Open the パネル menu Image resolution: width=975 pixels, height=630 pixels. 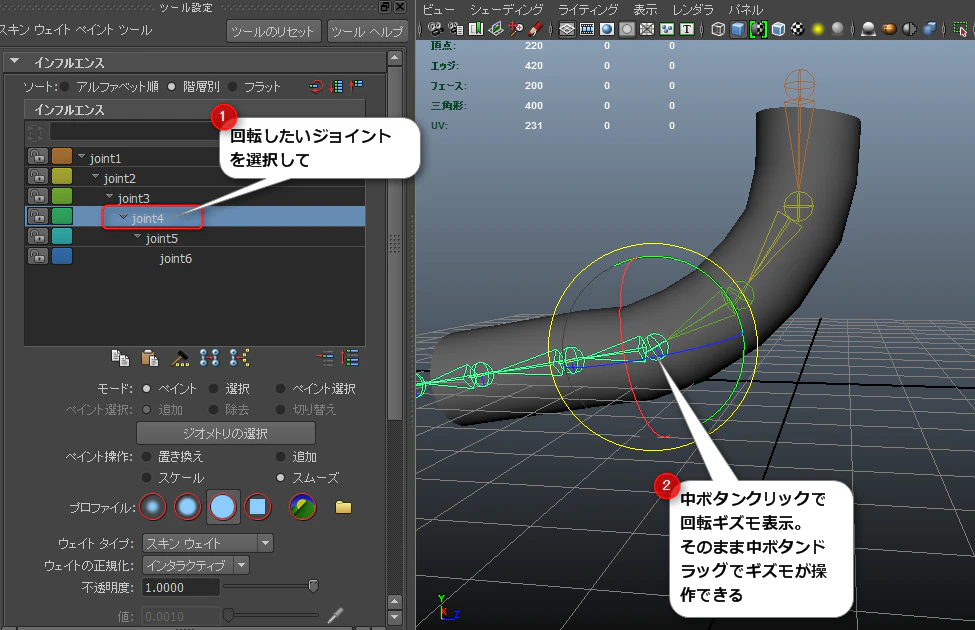tap(746, 9)
